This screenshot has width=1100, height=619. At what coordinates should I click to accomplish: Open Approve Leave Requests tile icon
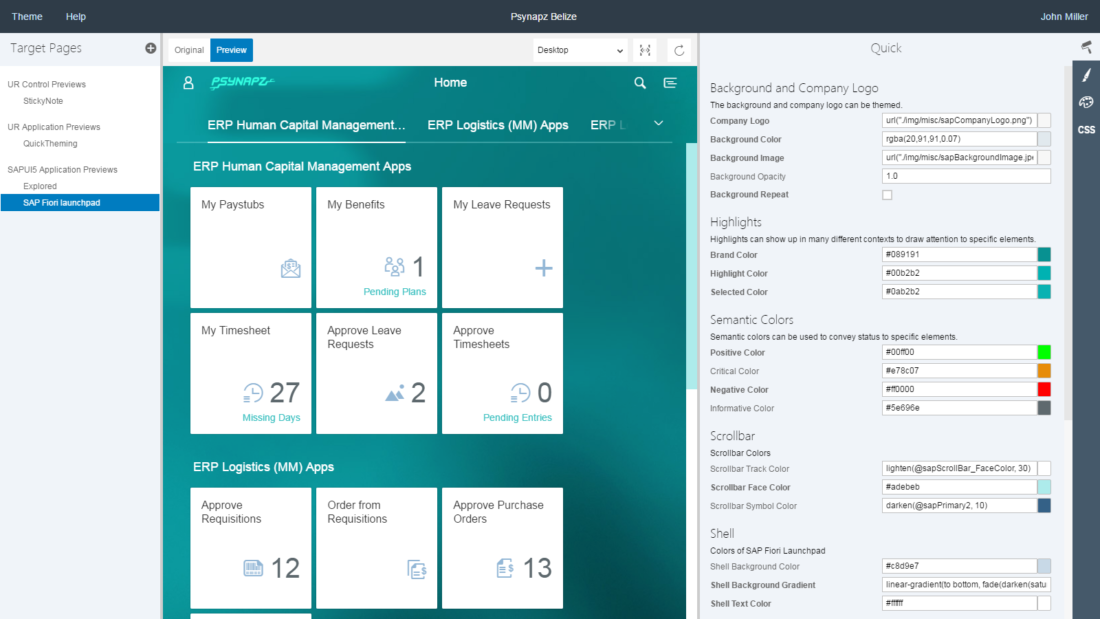pyautogui.click(x=394, y=393)
